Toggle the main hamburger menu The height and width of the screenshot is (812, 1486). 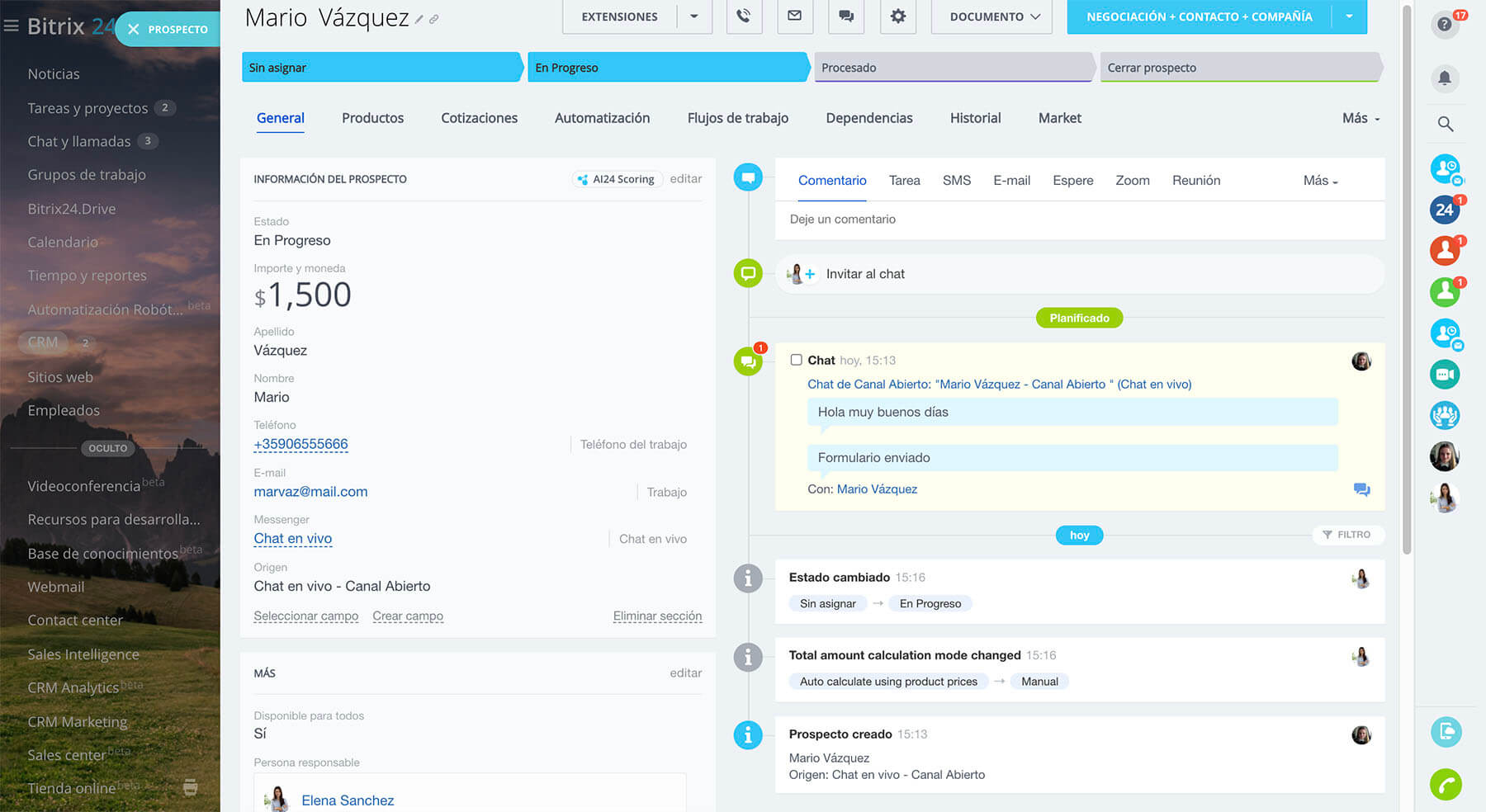tap(11, 26)
